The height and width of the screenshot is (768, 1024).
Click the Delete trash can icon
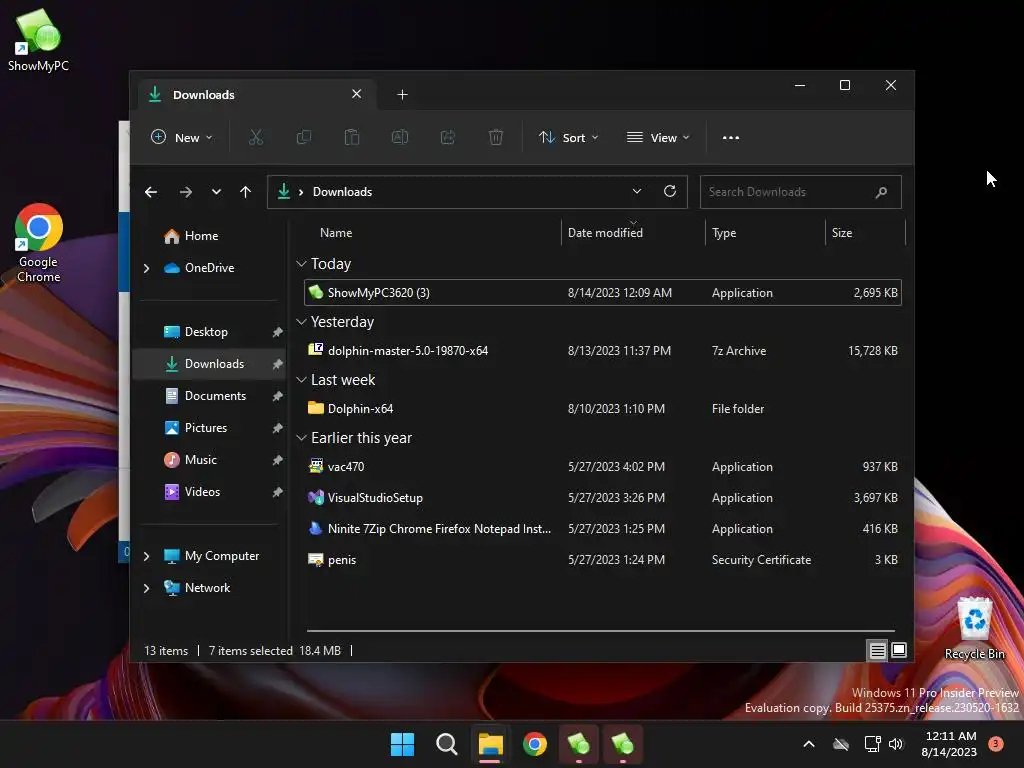coord(496,137)
